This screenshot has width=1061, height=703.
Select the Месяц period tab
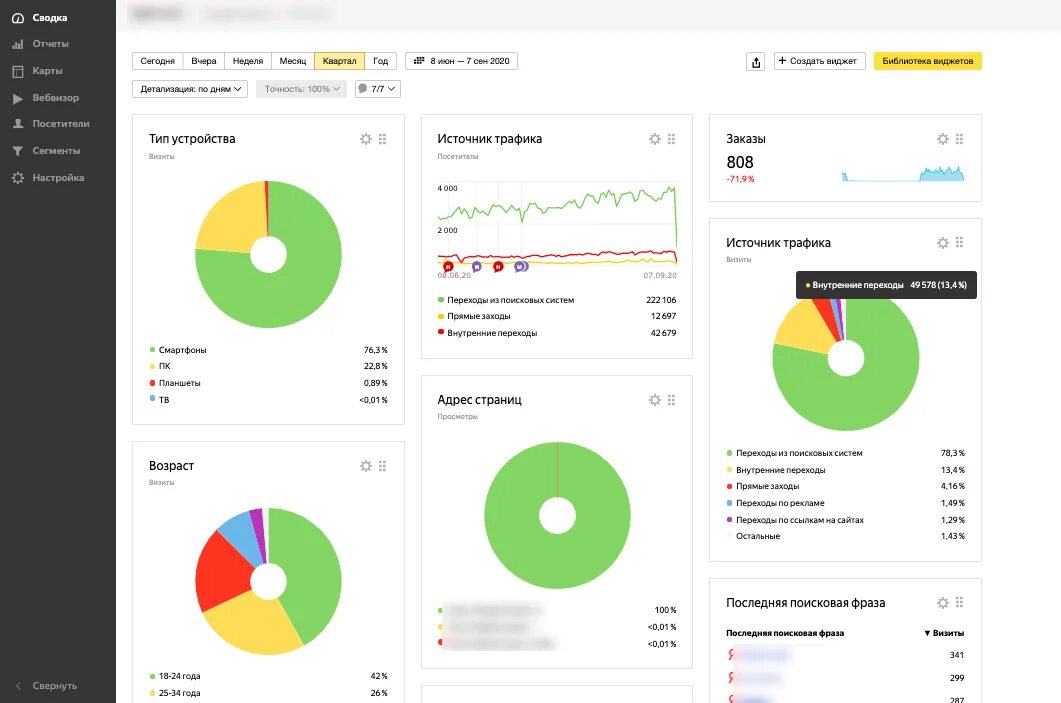[292, 61]
